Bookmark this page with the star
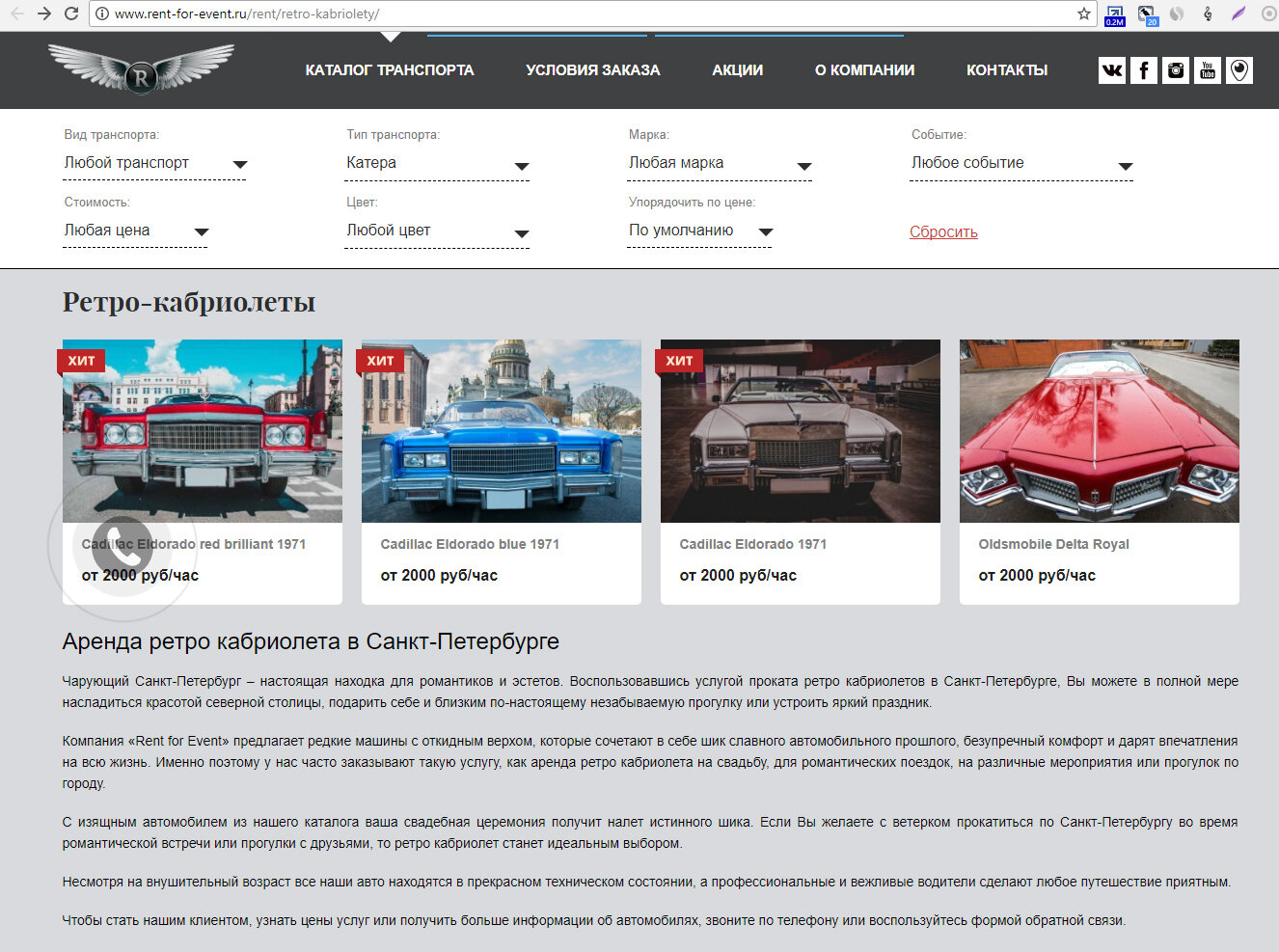The image size is (1279, 952). tap(1084, 14)
